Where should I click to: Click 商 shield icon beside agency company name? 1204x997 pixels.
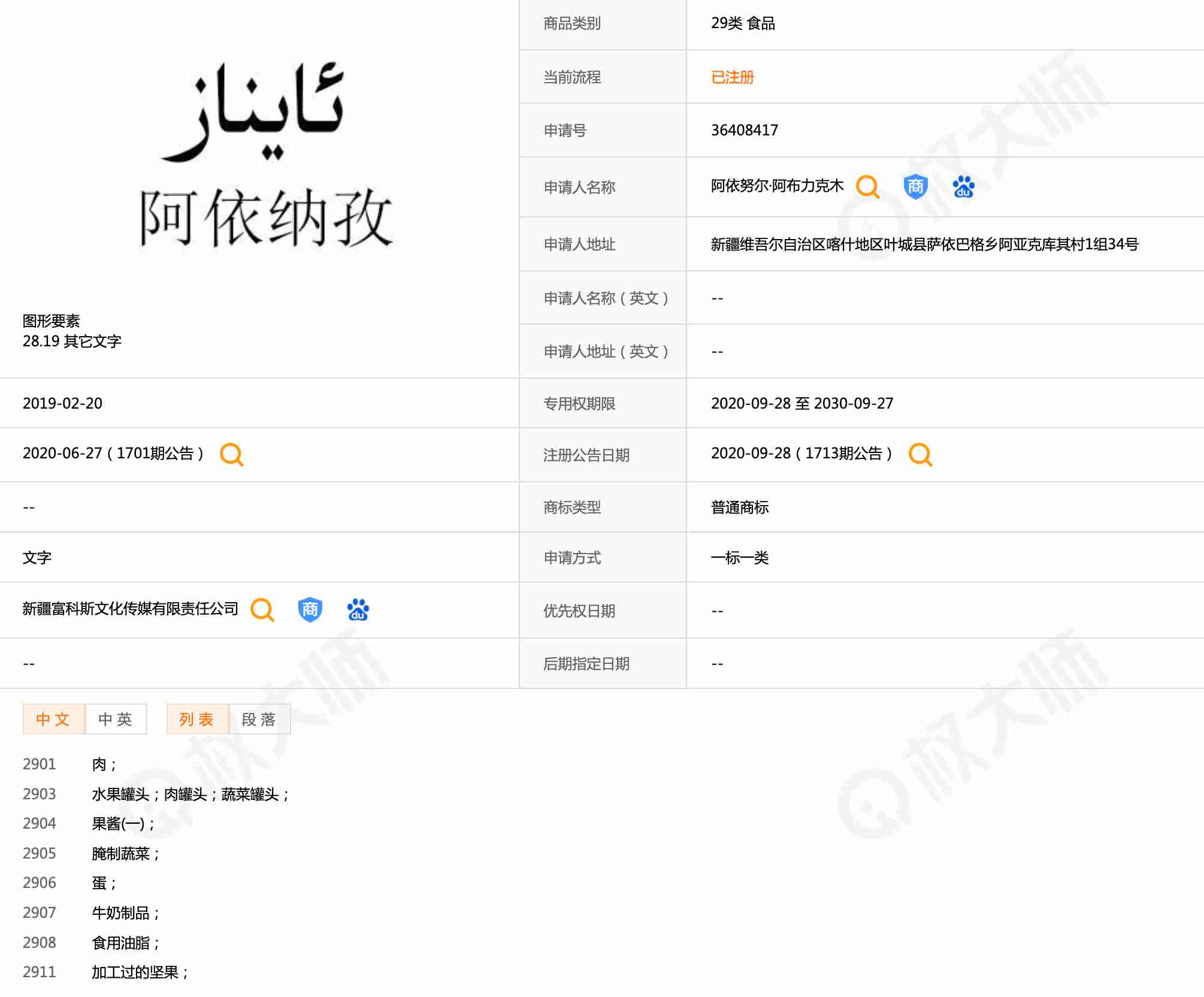[310, 609]
